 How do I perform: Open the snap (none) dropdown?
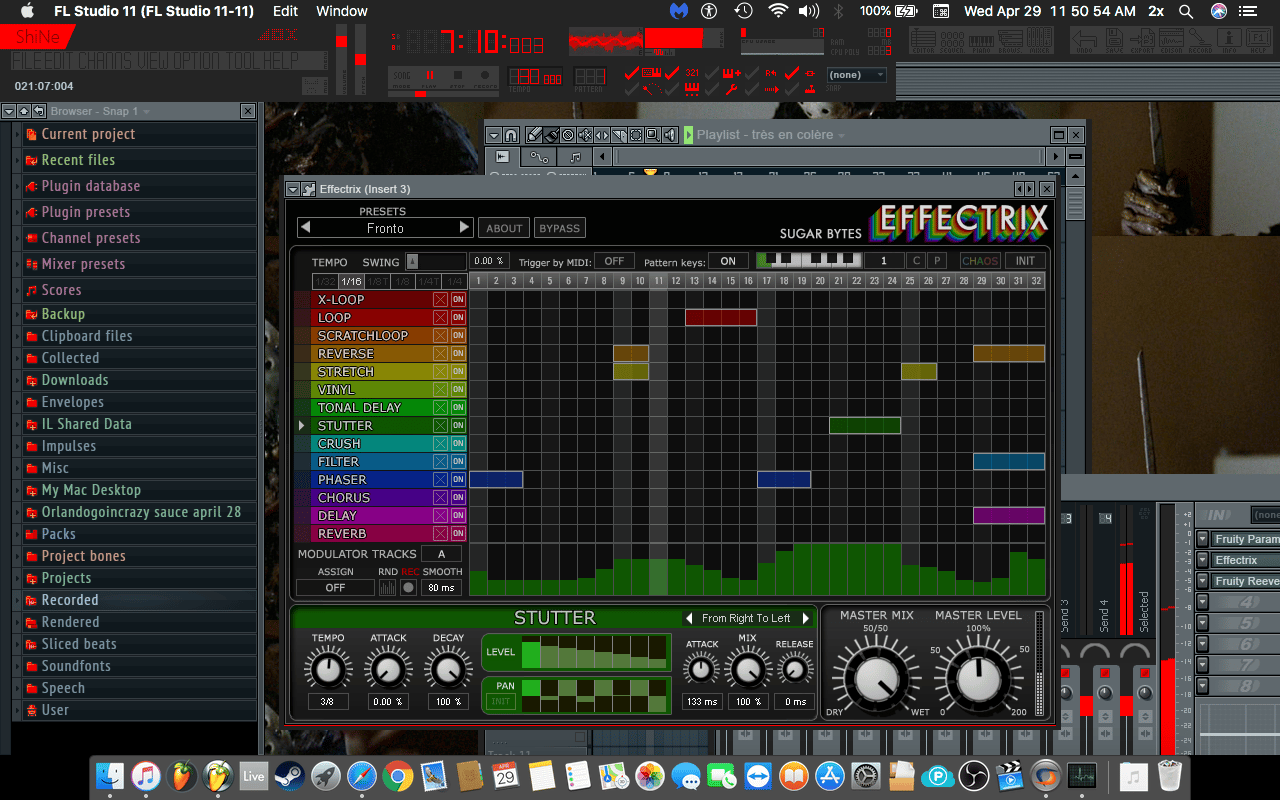(x=857, y=75)
